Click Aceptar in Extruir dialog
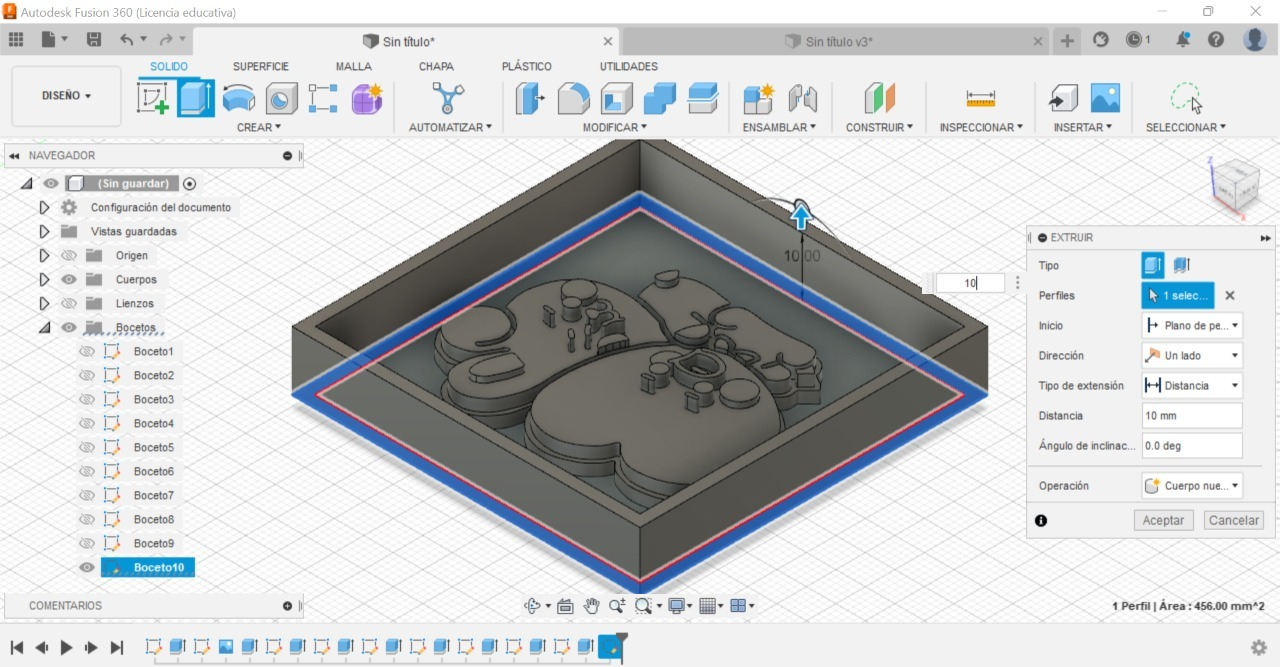This screenshot has height=667, width=1280. pyautogui.click(x=1163, y=521)
